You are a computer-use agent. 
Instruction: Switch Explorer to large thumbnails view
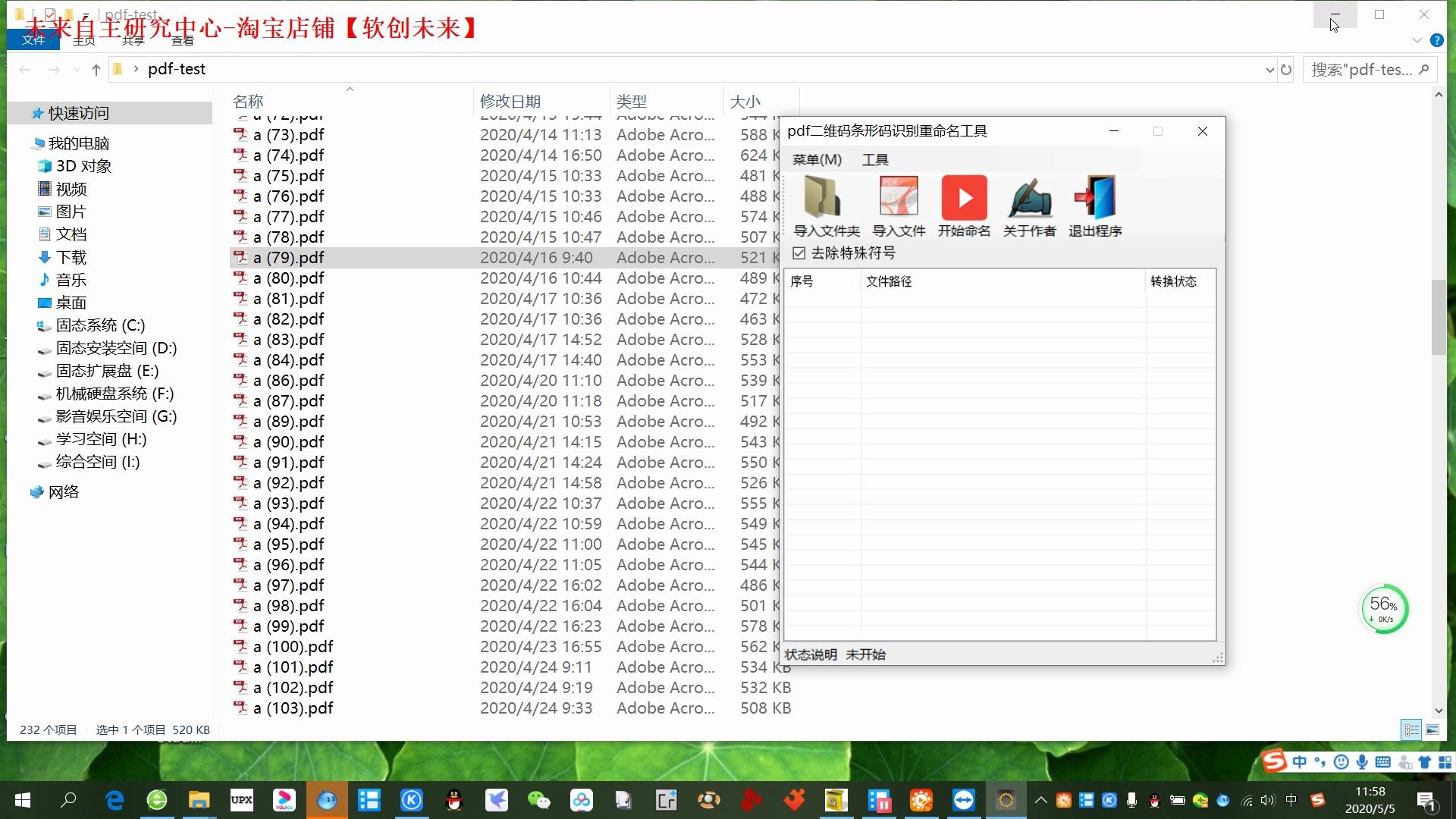[1432, 730]
